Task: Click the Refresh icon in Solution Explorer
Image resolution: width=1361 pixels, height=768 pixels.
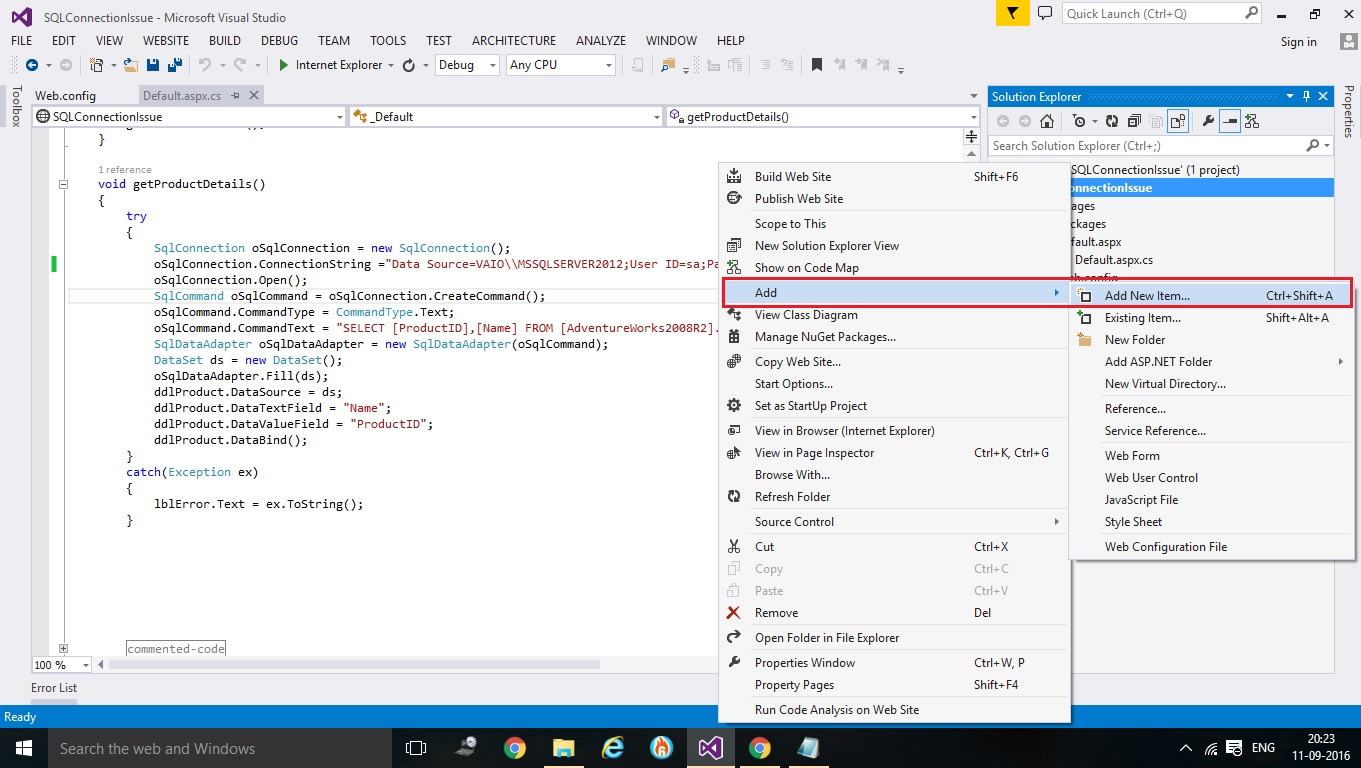Action: coord(1111,121)
